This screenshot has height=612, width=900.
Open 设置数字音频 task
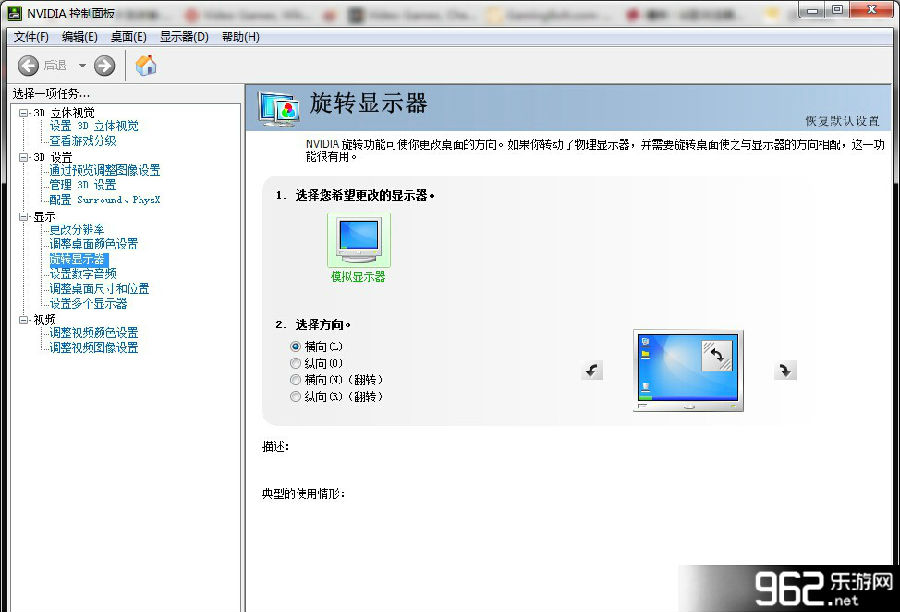83,274
